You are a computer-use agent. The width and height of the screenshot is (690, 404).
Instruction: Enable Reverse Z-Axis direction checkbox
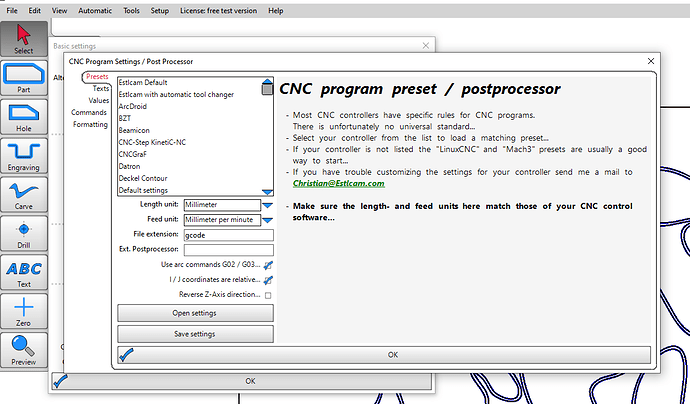pos(268,295)
